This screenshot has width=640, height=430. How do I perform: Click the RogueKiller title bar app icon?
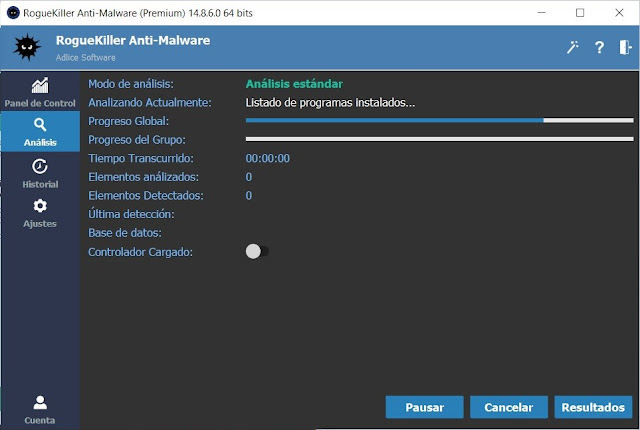tap(13, 13)
